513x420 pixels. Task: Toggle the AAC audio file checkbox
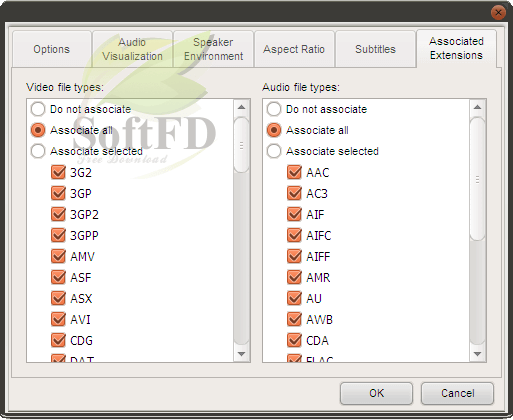coord(294,172)
